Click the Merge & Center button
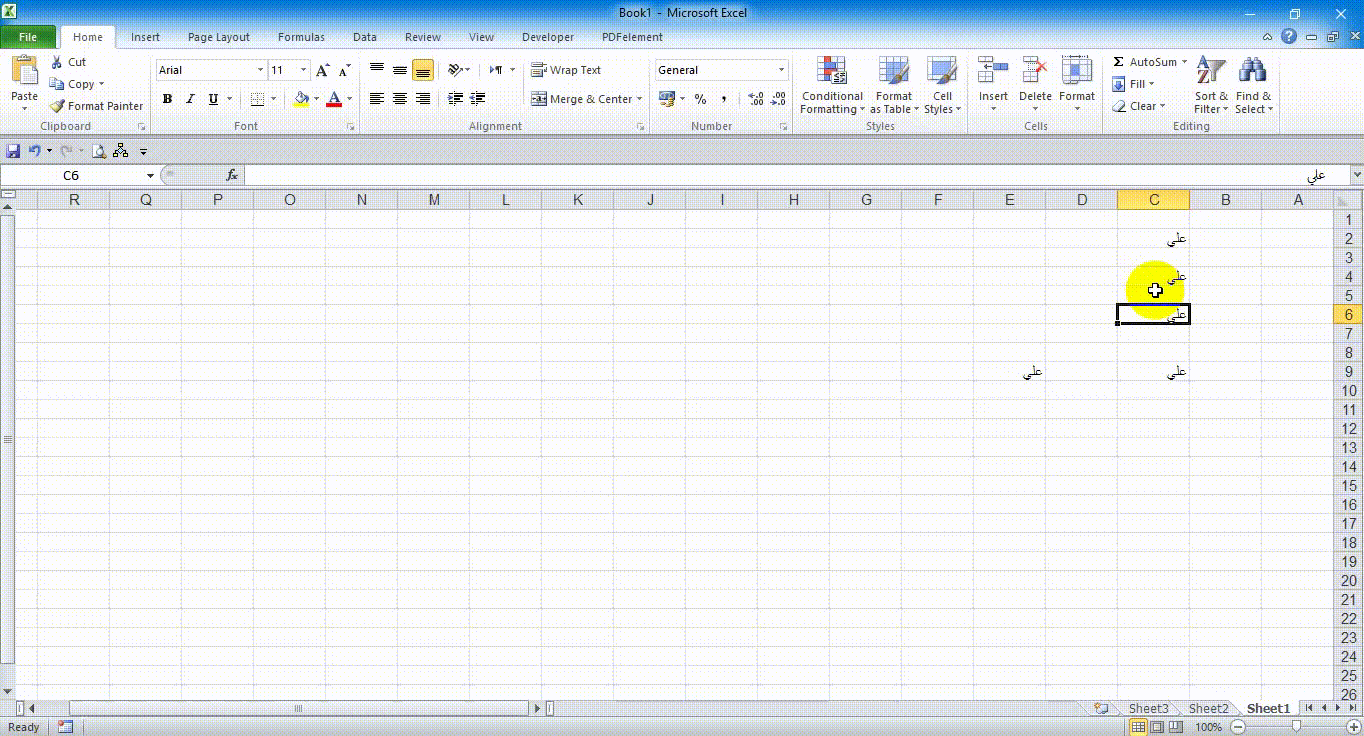 pyautogui.click(x=582, y=99)
